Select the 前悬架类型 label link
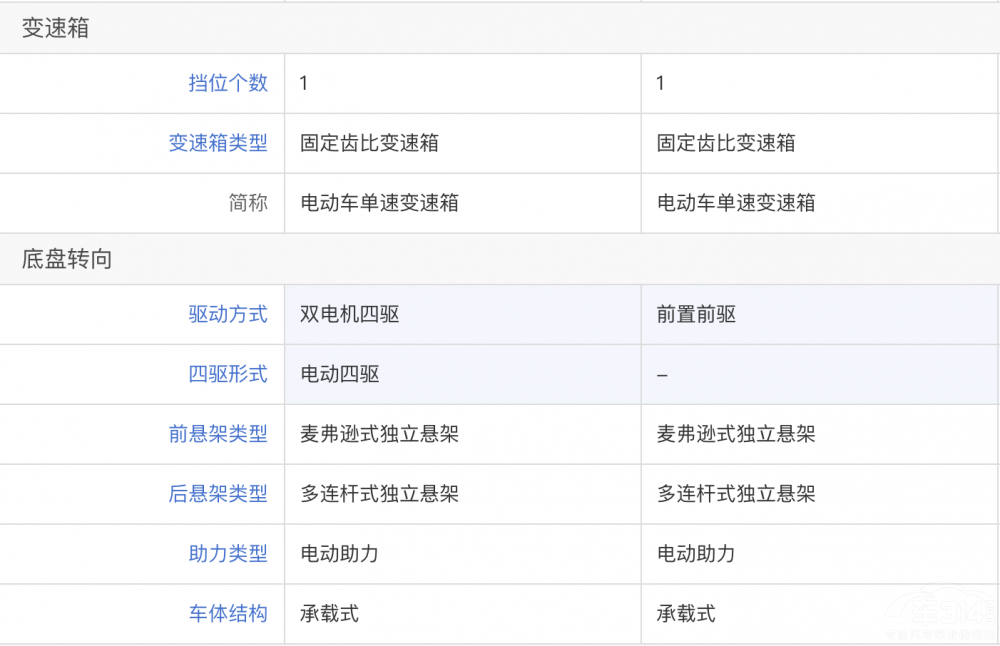 (218, 434)
